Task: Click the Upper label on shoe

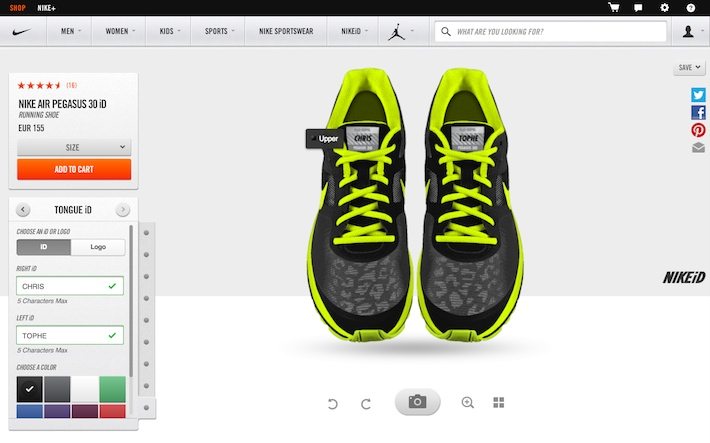Action: (x=324, y=139)
